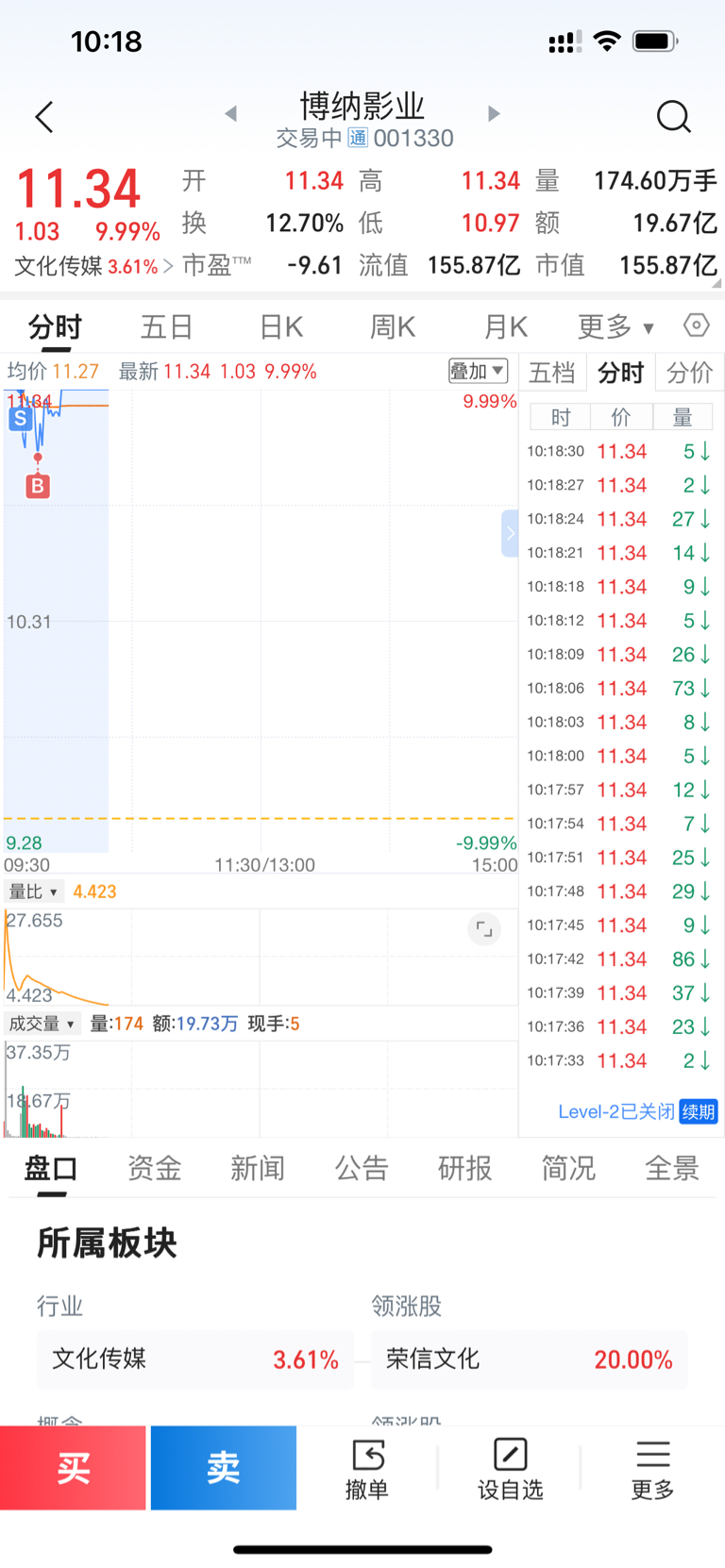The image size is (725, 1568).
Task: Switch side panel to 分时 trades
Action: tap(621, 373)
